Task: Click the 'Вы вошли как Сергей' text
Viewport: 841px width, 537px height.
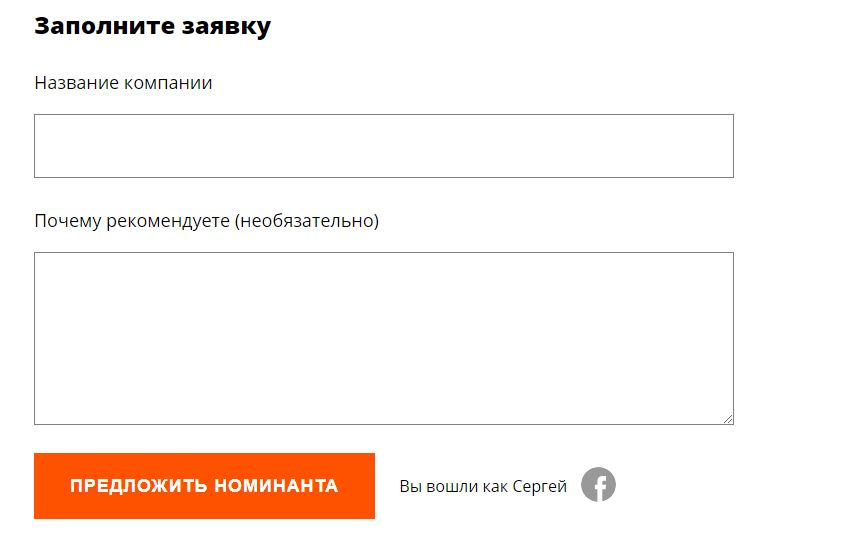Action: (483, 487)
